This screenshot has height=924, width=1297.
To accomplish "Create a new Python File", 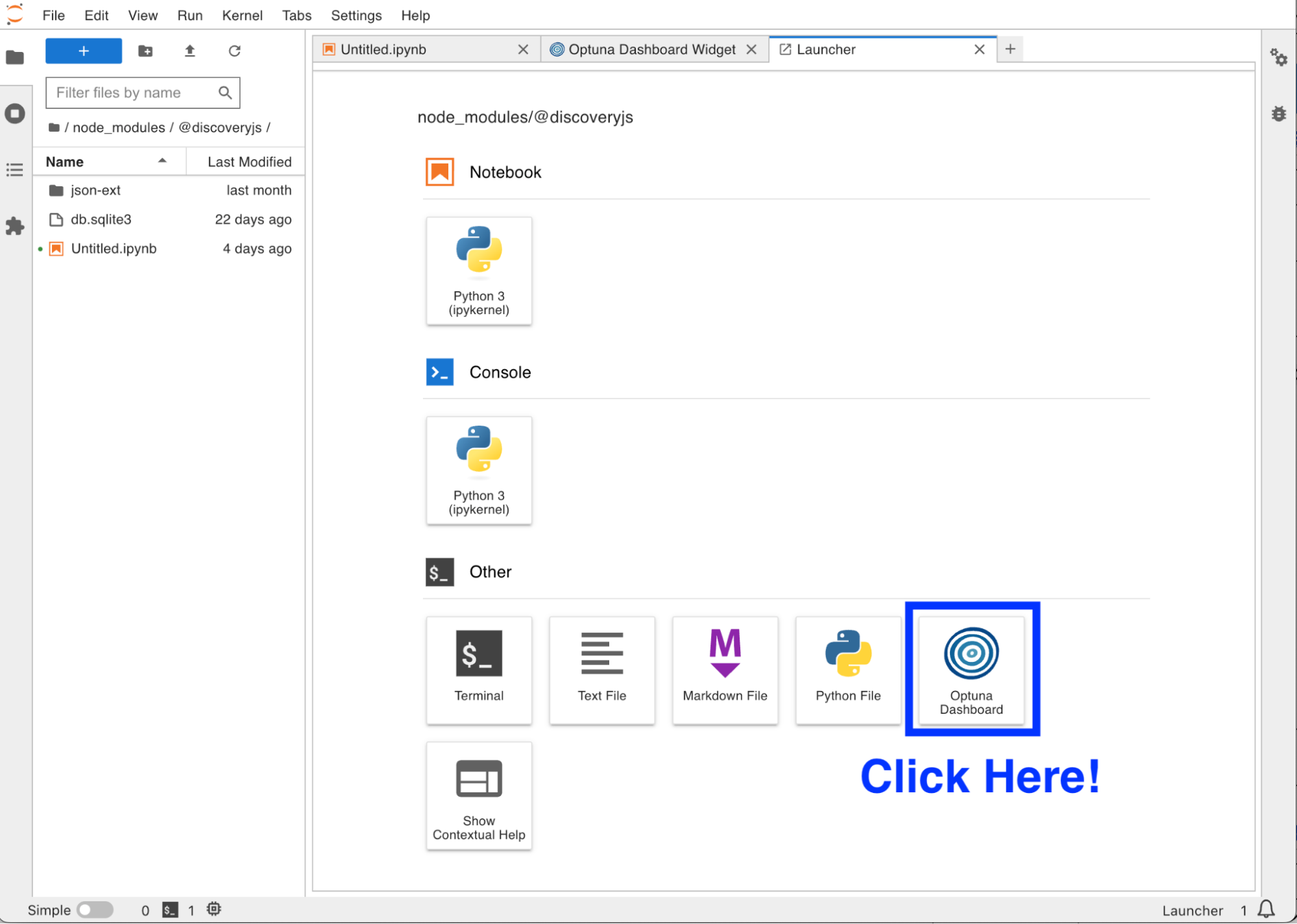I will pyautogui.click(x=848, y=670).
